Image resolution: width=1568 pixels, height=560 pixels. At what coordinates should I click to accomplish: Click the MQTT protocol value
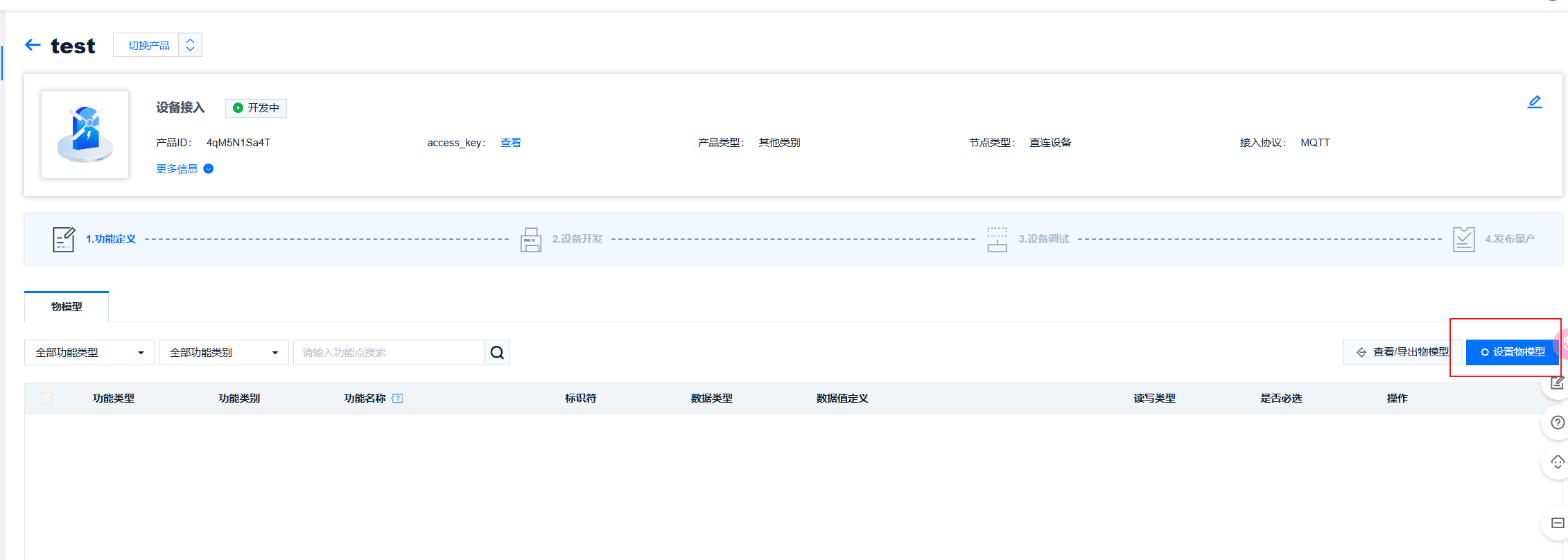tap(1315, 143)
